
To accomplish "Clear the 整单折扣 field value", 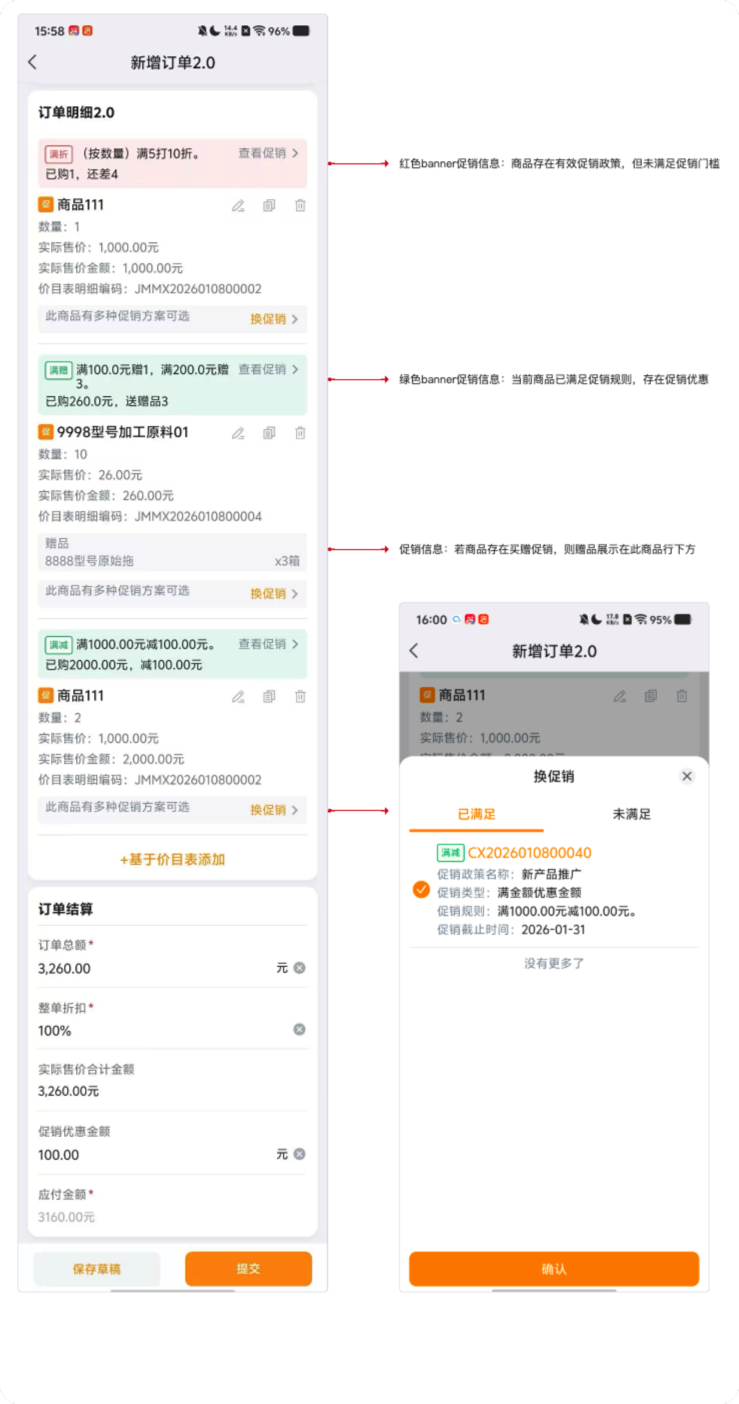I will 299,1030.
